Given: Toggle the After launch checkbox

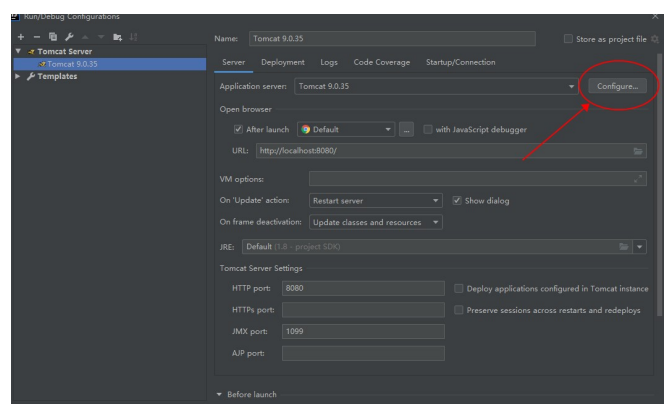Looking at the screenshot, I should click(x=238, y=129).
